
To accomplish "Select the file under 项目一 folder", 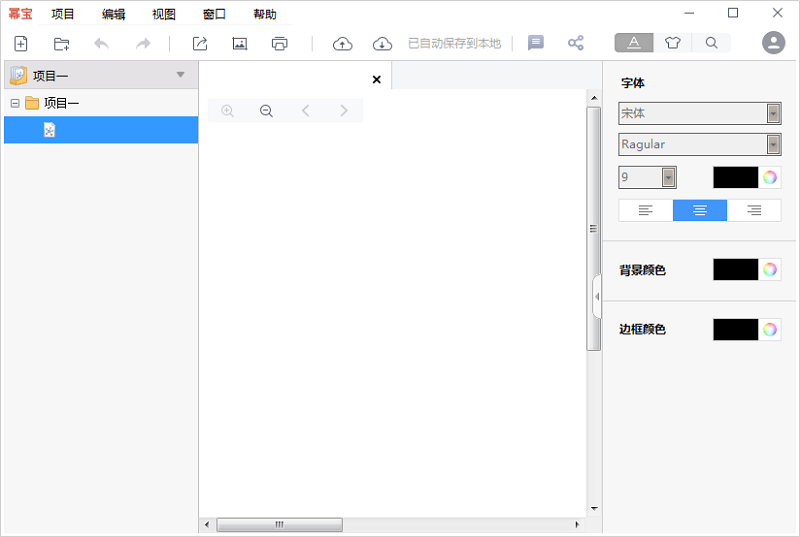I will [101, 130].
